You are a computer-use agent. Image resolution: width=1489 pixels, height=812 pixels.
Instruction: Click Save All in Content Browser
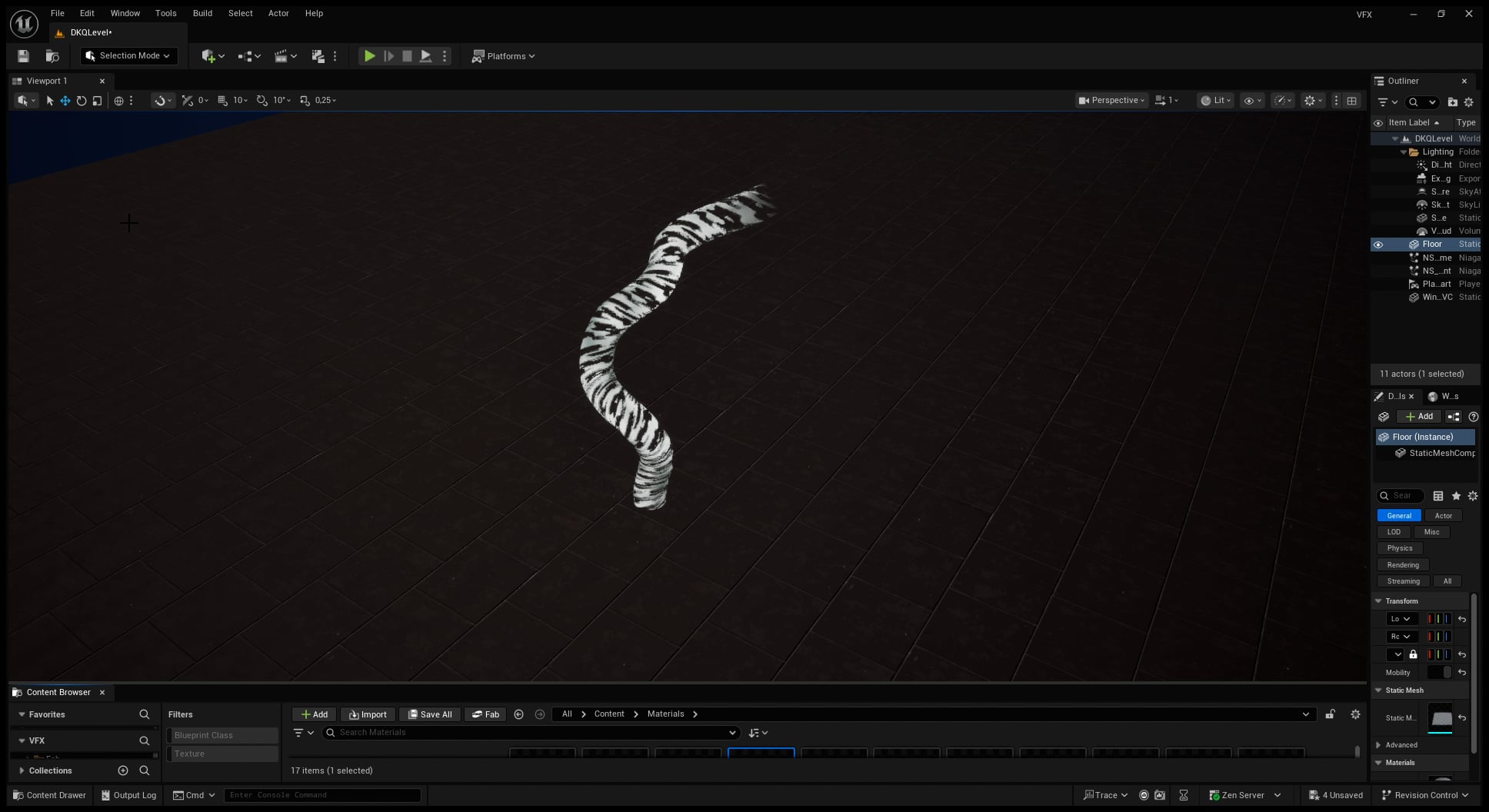(x=430, y=714)
